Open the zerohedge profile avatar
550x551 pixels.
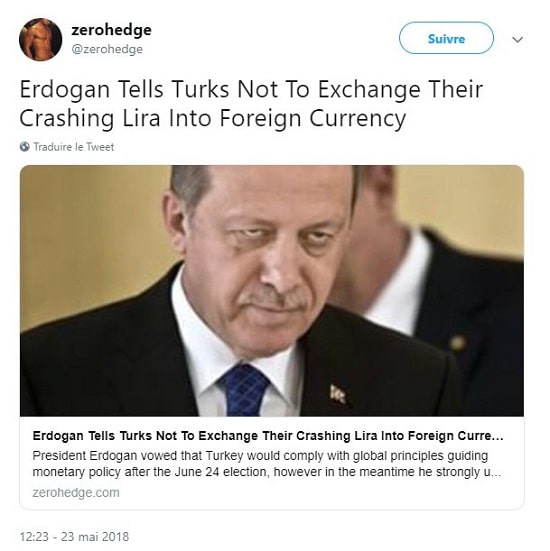click(40, 39)
